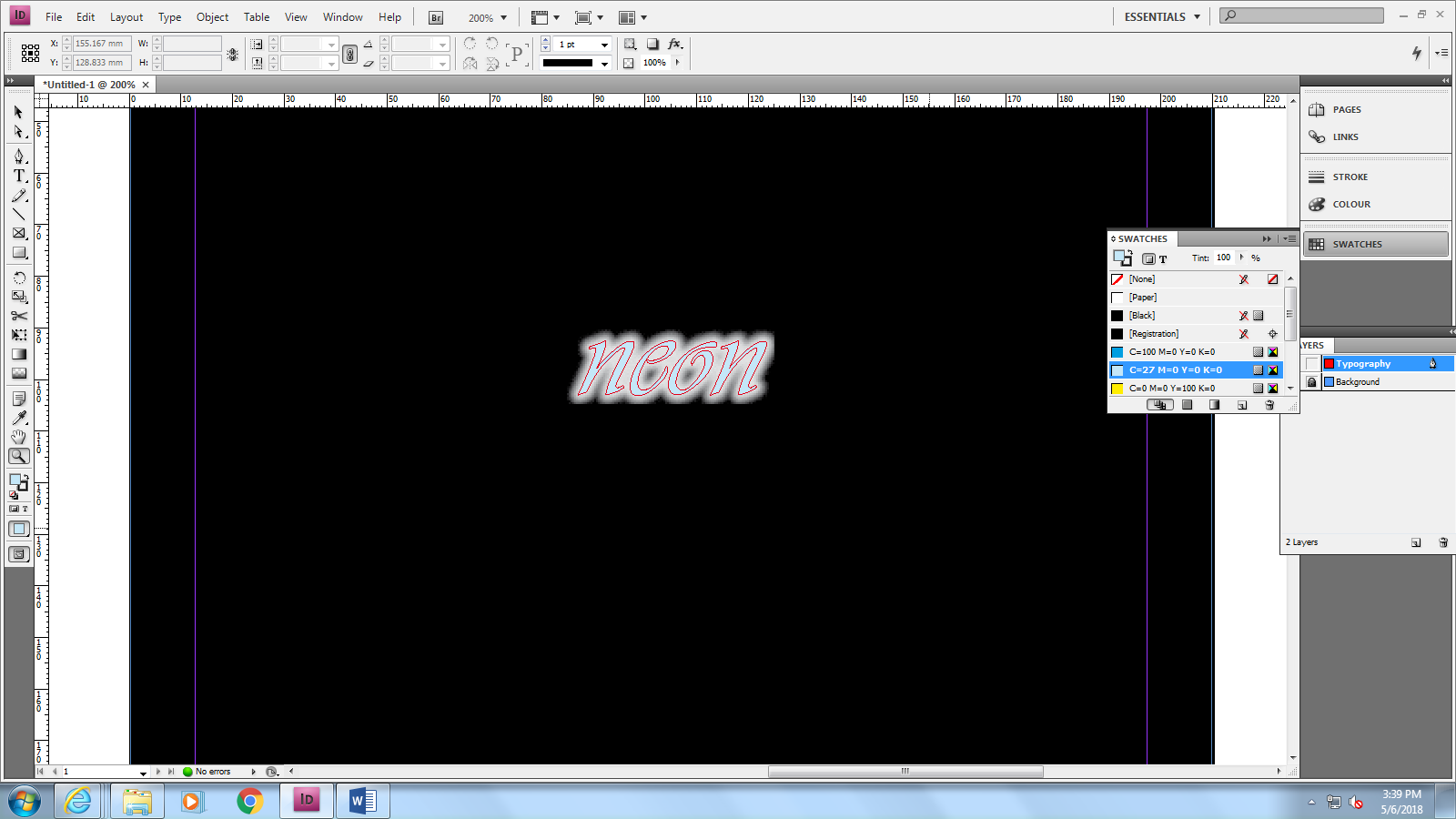Screen dimensions: 1456x819
Task: Toggle visibility of the Typography layer
Action: point(1311,363)
